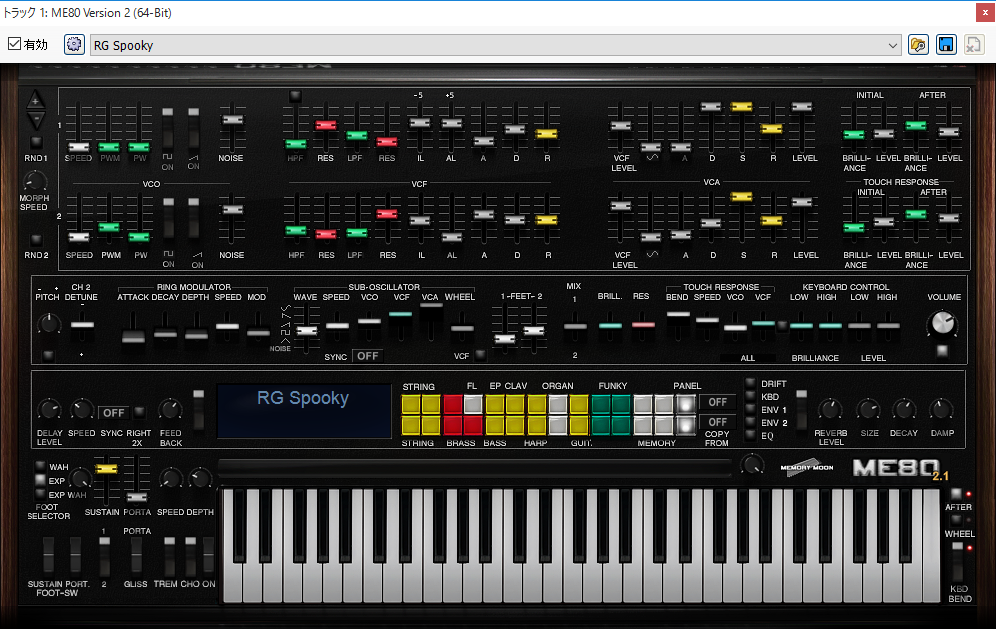Click the FEED BACK knob
The image size is (996, 629).
[170, 410]
